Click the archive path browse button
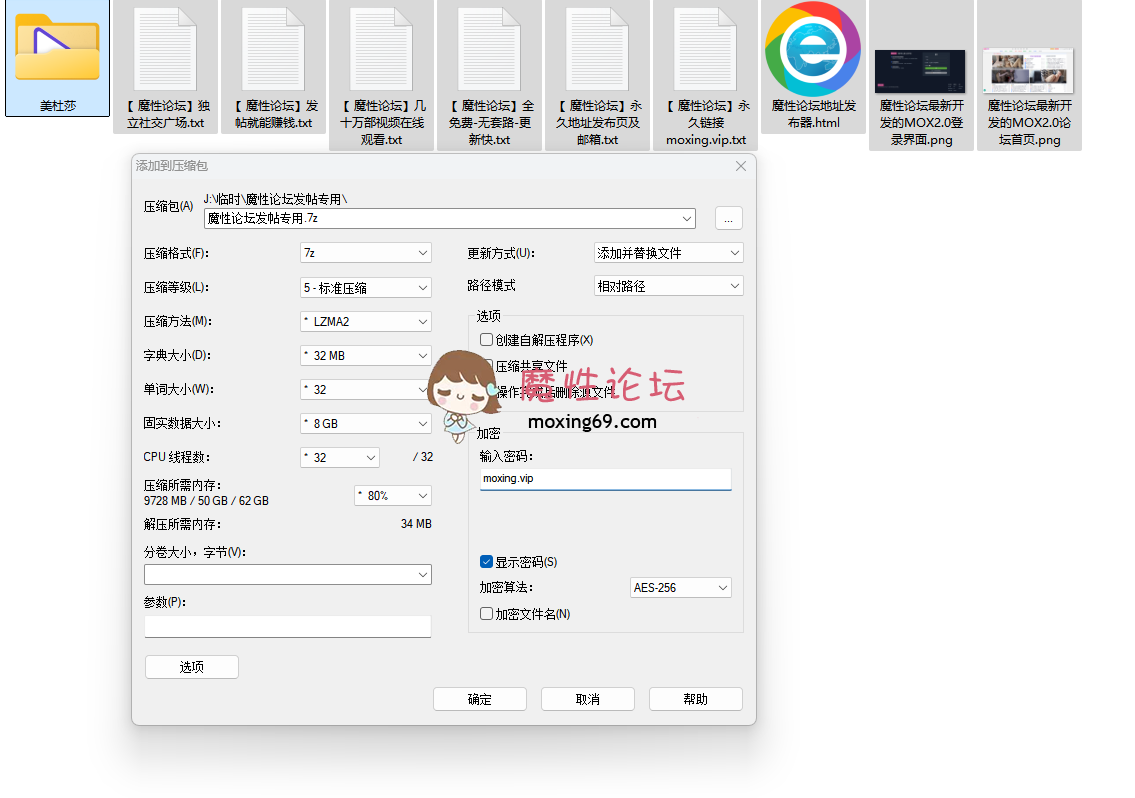This screenshot has width=1135, height=798. click(728, 218)
